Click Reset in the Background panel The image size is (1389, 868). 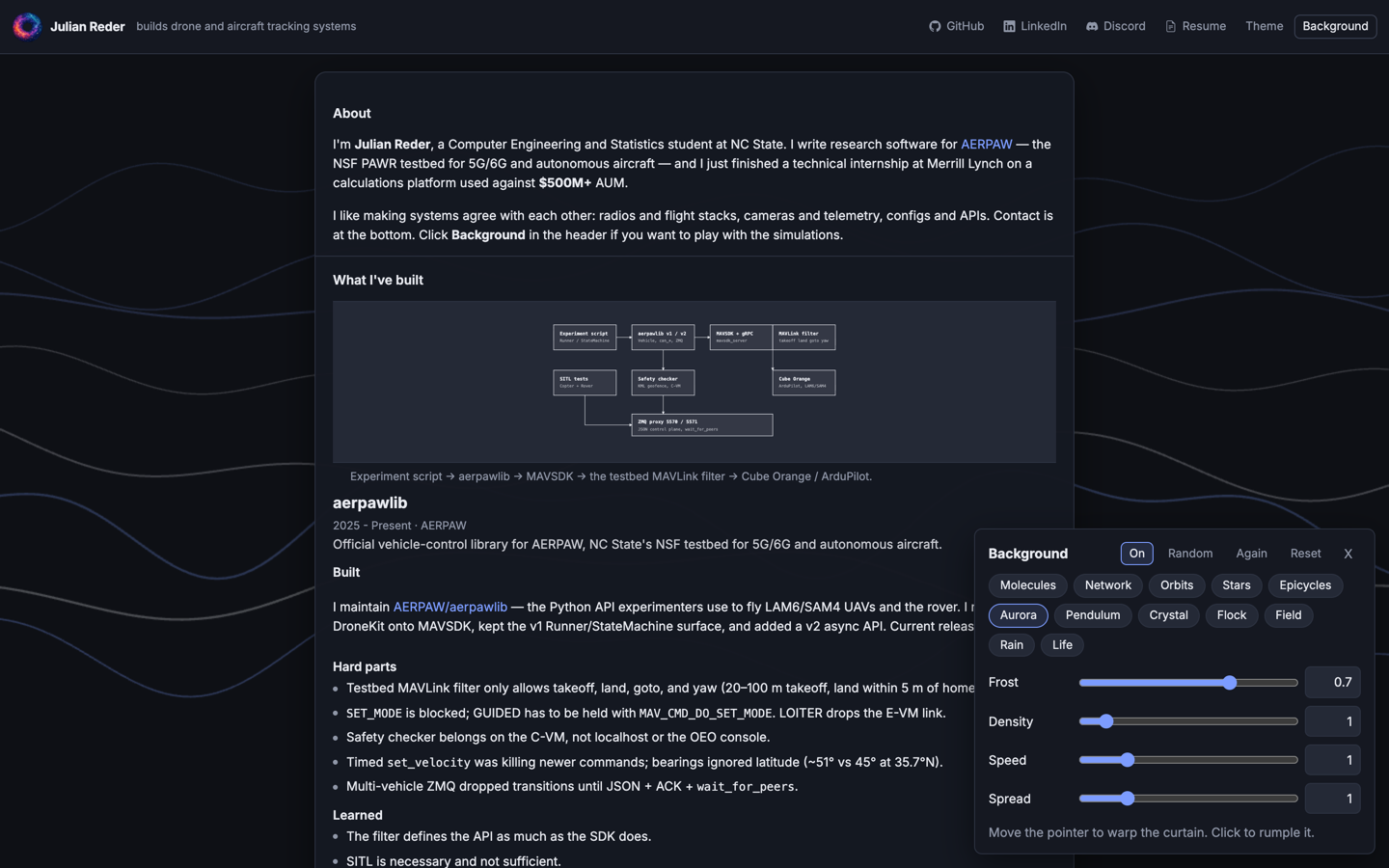1305,554
